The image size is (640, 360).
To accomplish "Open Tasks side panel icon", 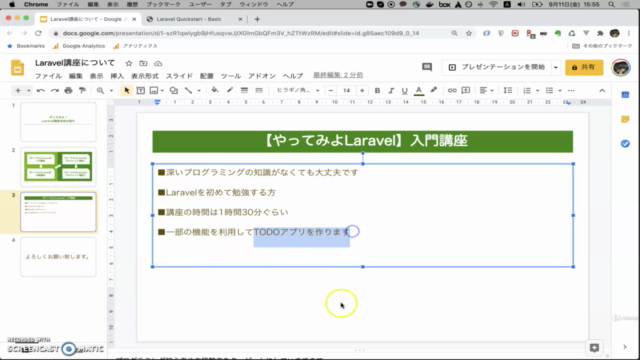I will tap(625, 144).
